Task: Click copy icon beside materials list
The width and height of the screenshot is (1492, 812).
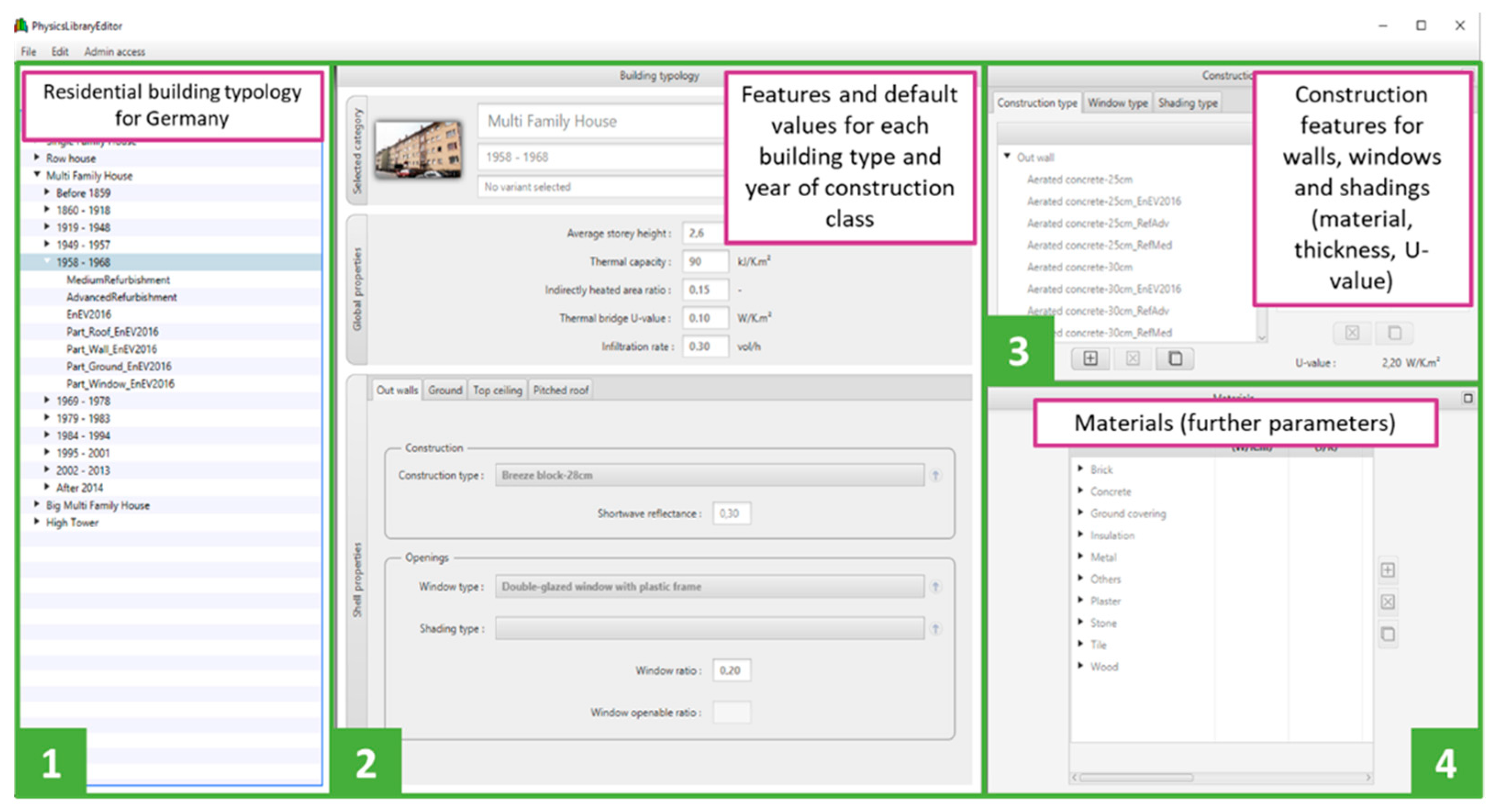Action: pos(1387,634)
